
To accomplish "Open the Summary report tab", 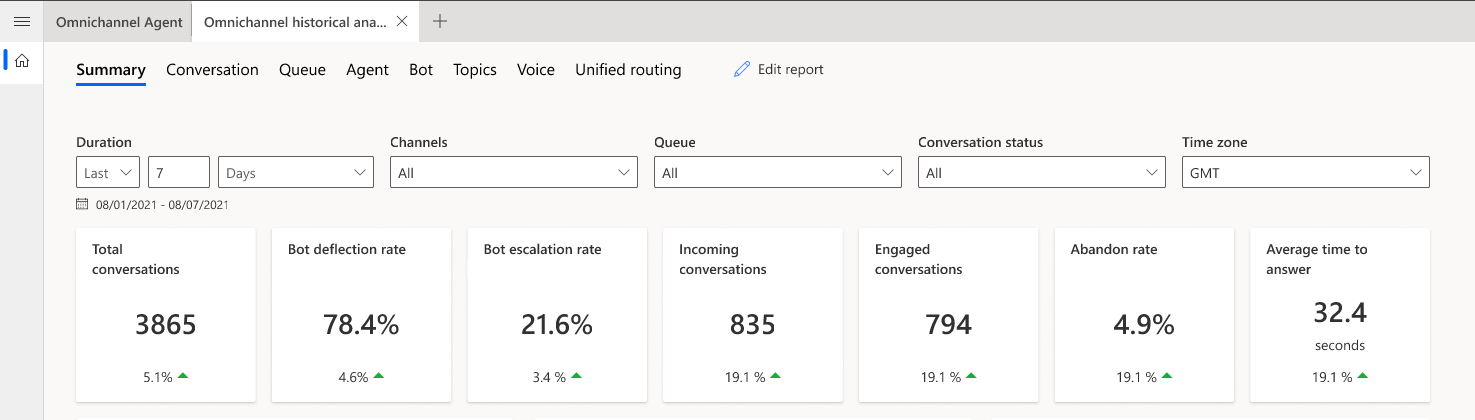I will pyautogui.click(x=111, y=70).
